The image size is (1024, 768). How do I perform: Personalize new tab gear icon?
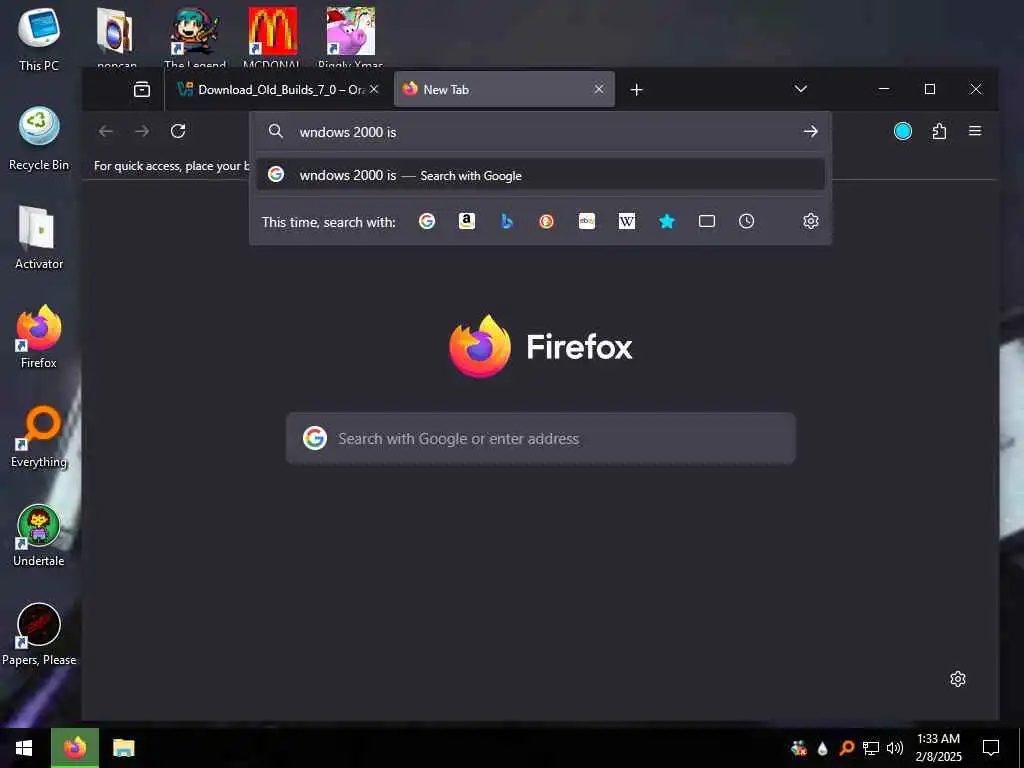point(957,679)
